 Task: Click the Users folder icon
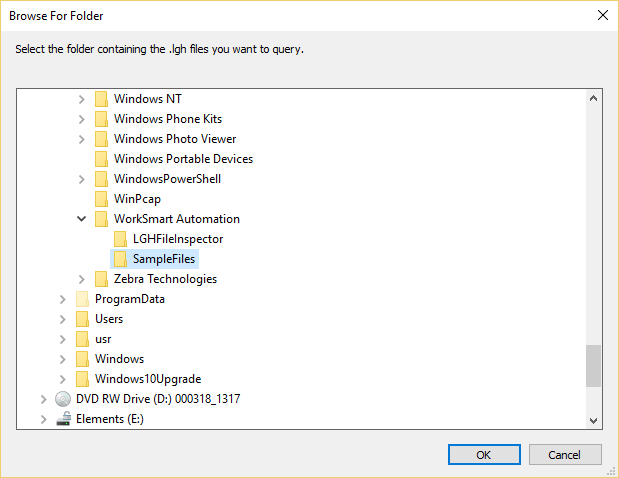[82, 319]
